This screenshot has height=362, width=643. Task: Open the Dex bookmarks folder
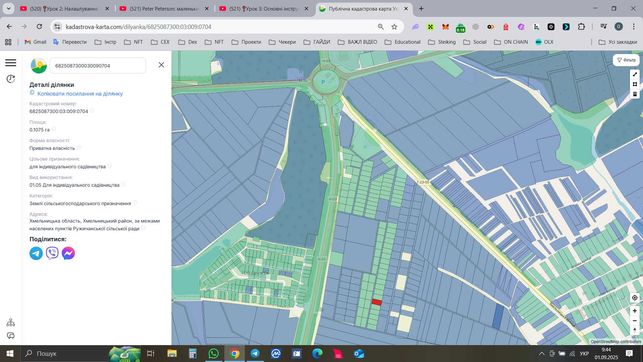[x=187, y=42]
